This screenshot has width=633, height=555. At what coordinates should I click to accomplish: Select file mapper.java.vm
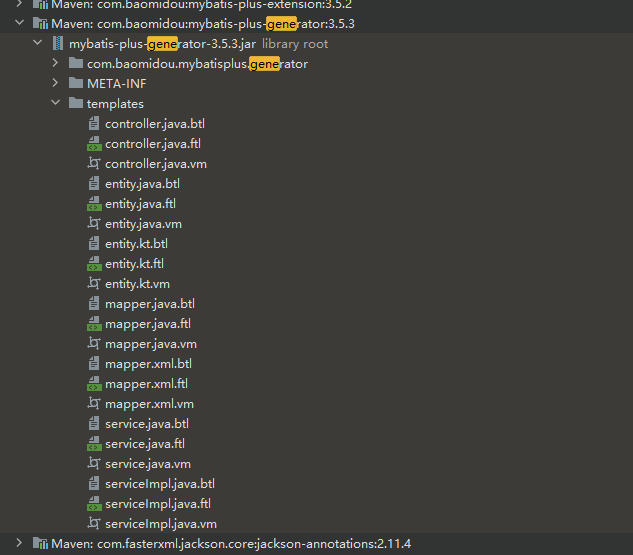(151, 344)
